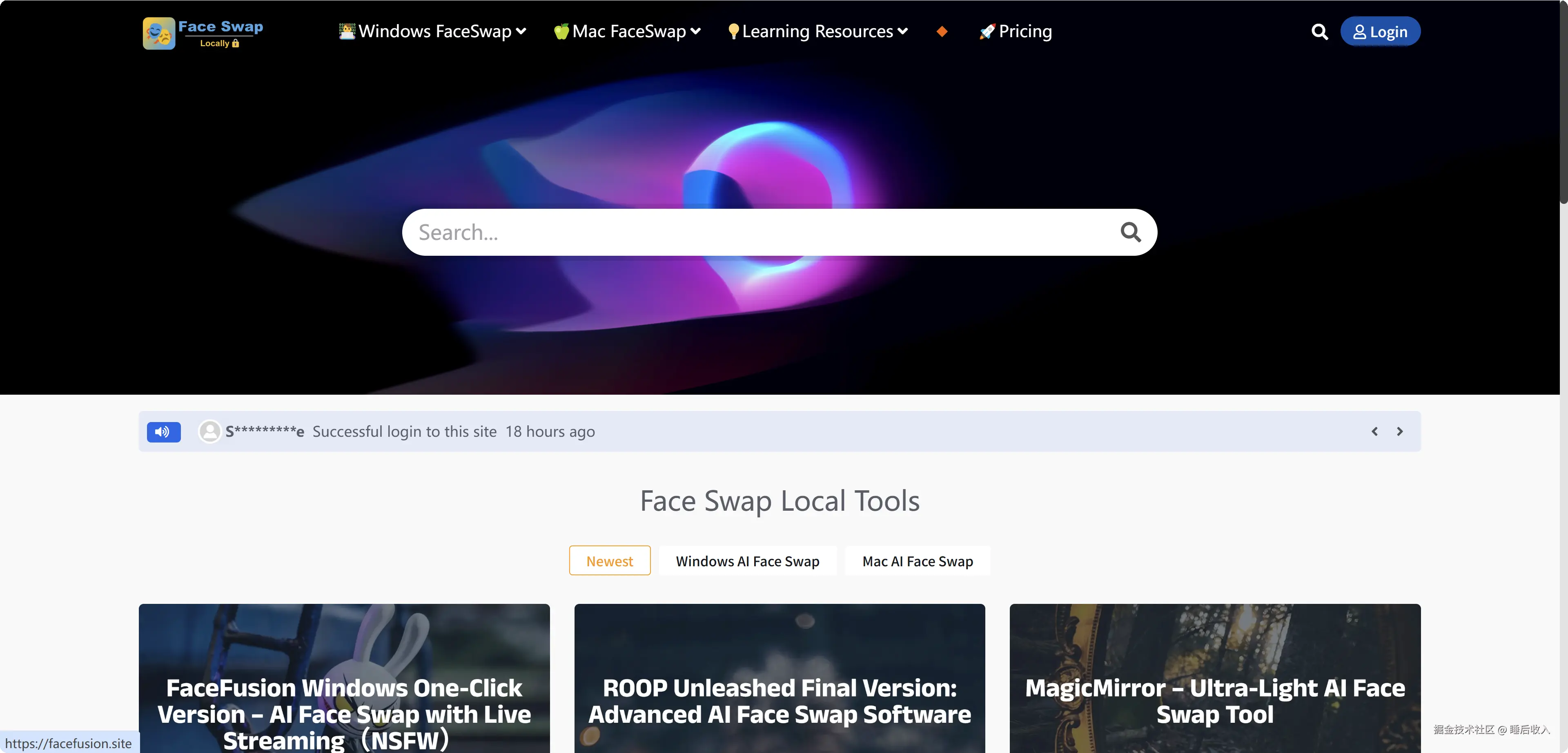This screenshot has width=1568, height=753.
Task: Click the blue speaker announcement icon
Action: pyautogui.click(x=163, y=432)
